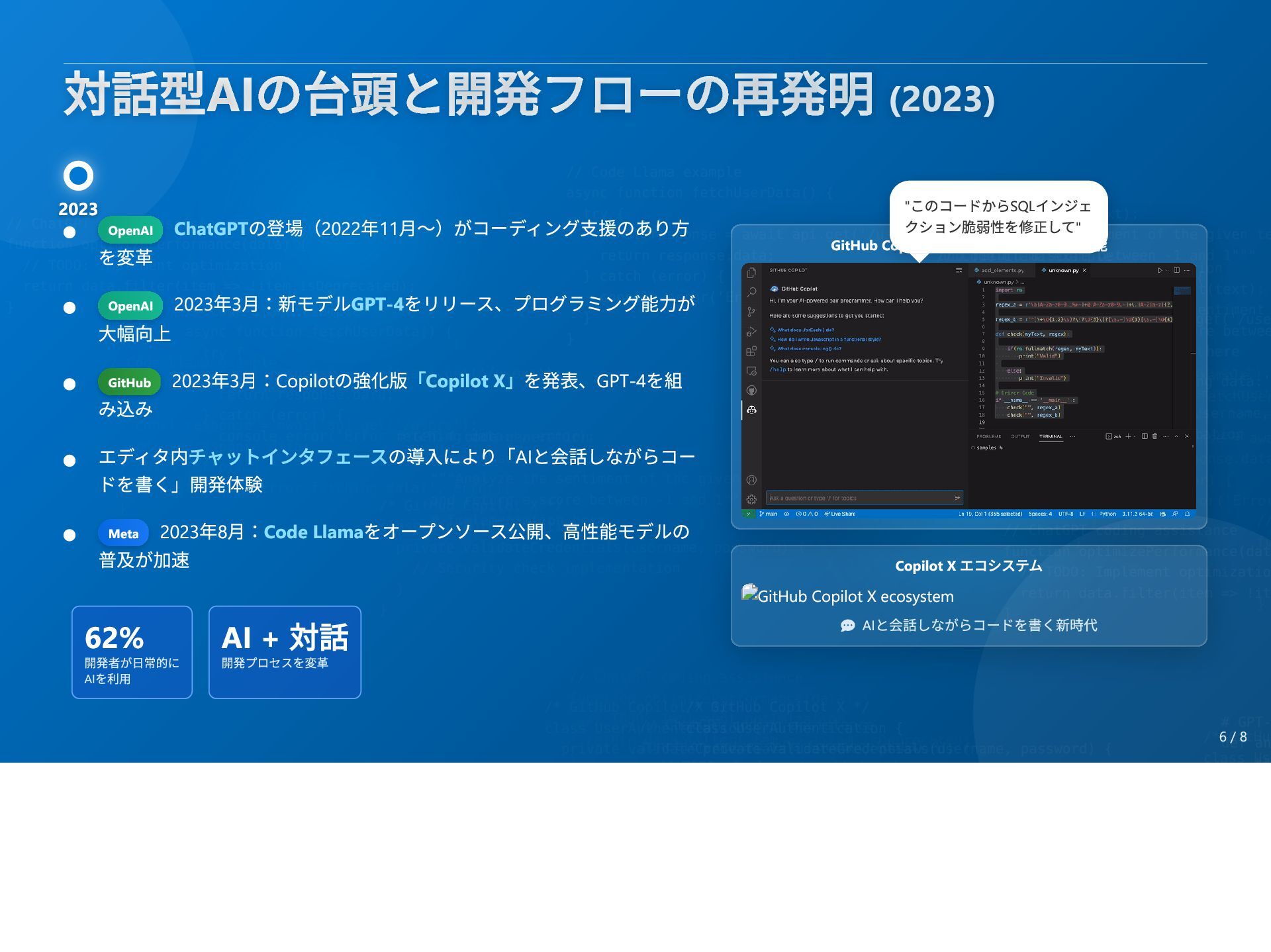Click the 'What does .forEach() do?' suggestion
The image size is (1271, 952).
pos(802,330)
